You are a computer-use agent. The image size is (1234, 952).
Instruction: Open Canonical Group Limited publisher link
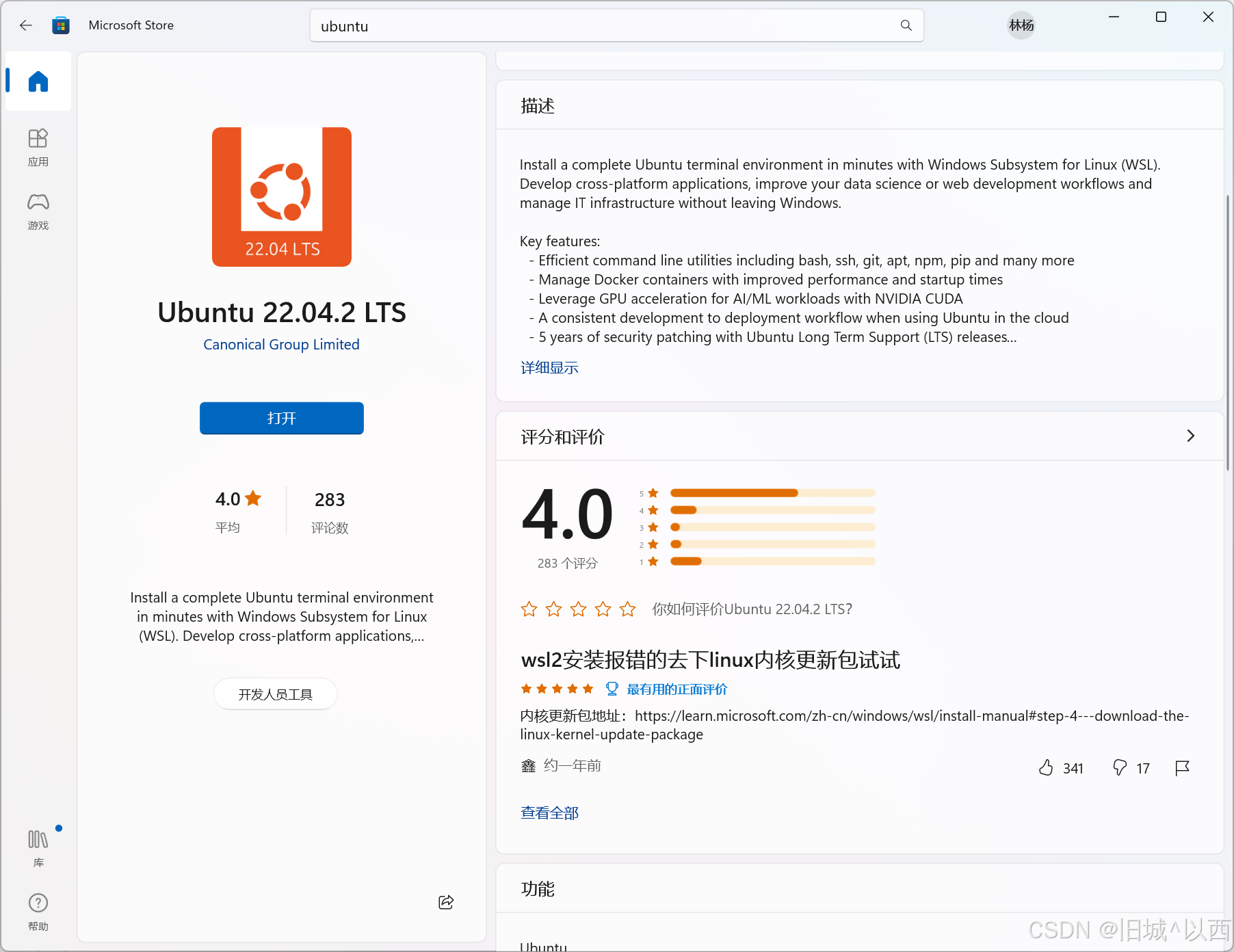pyautogui.click(x=281, y=345)
